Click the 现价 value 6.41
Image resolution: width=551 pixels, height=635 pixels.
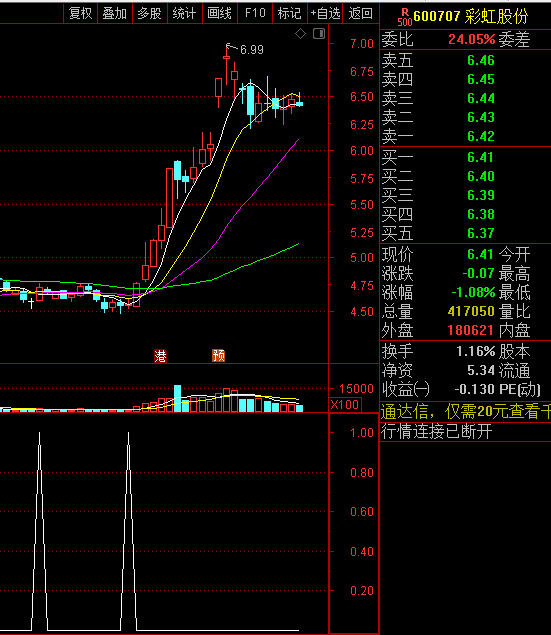(481, 254)
